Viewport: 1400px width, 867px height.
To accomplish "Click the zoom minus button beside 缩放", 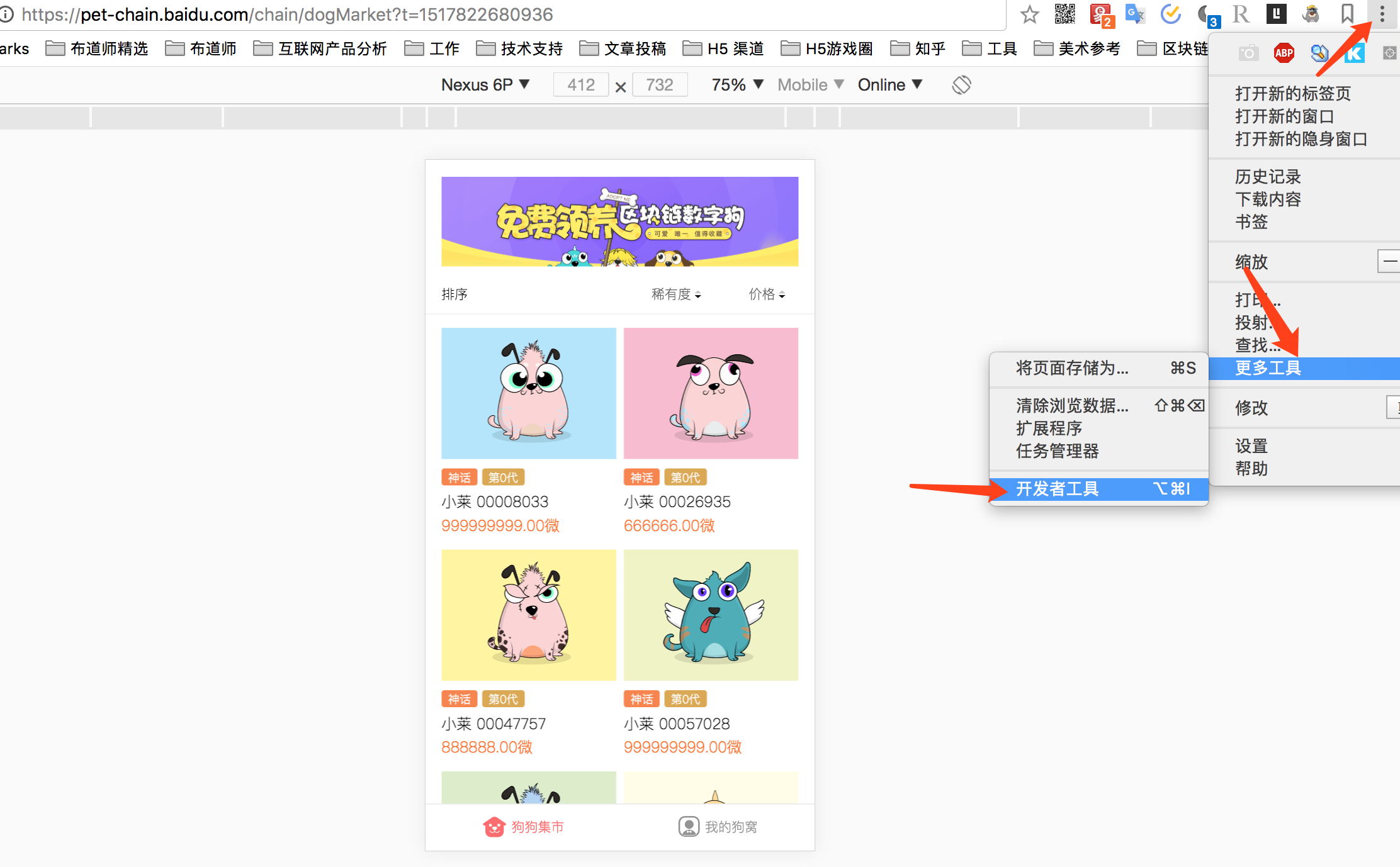I will 1389,261.
